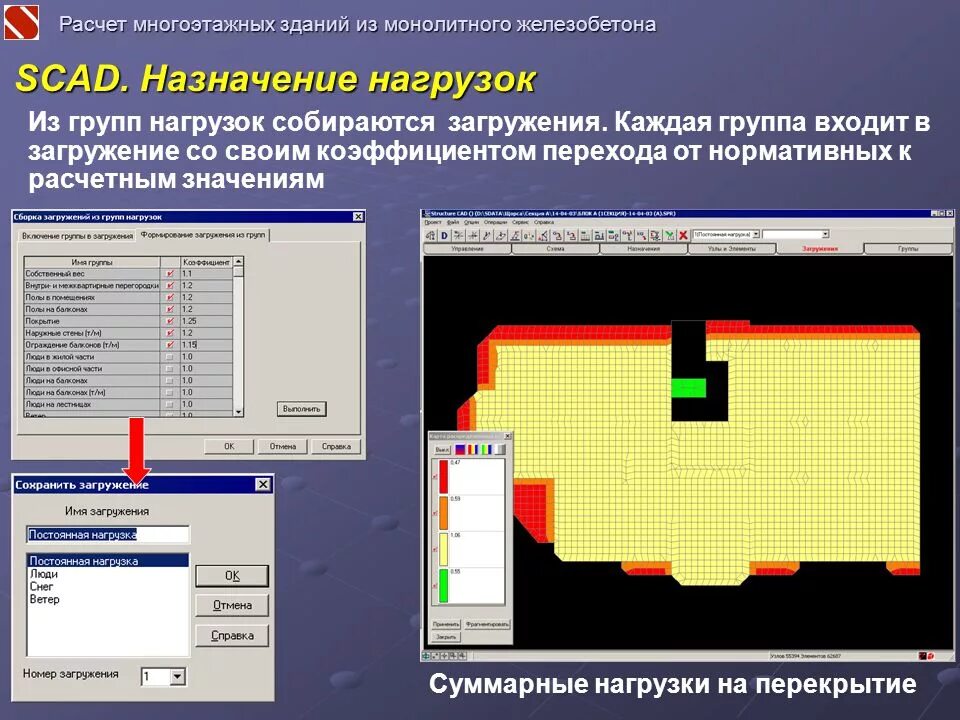Uncheck the Наружные стены (т/м) checkbox
960x720 pixels.
[170, 333]
